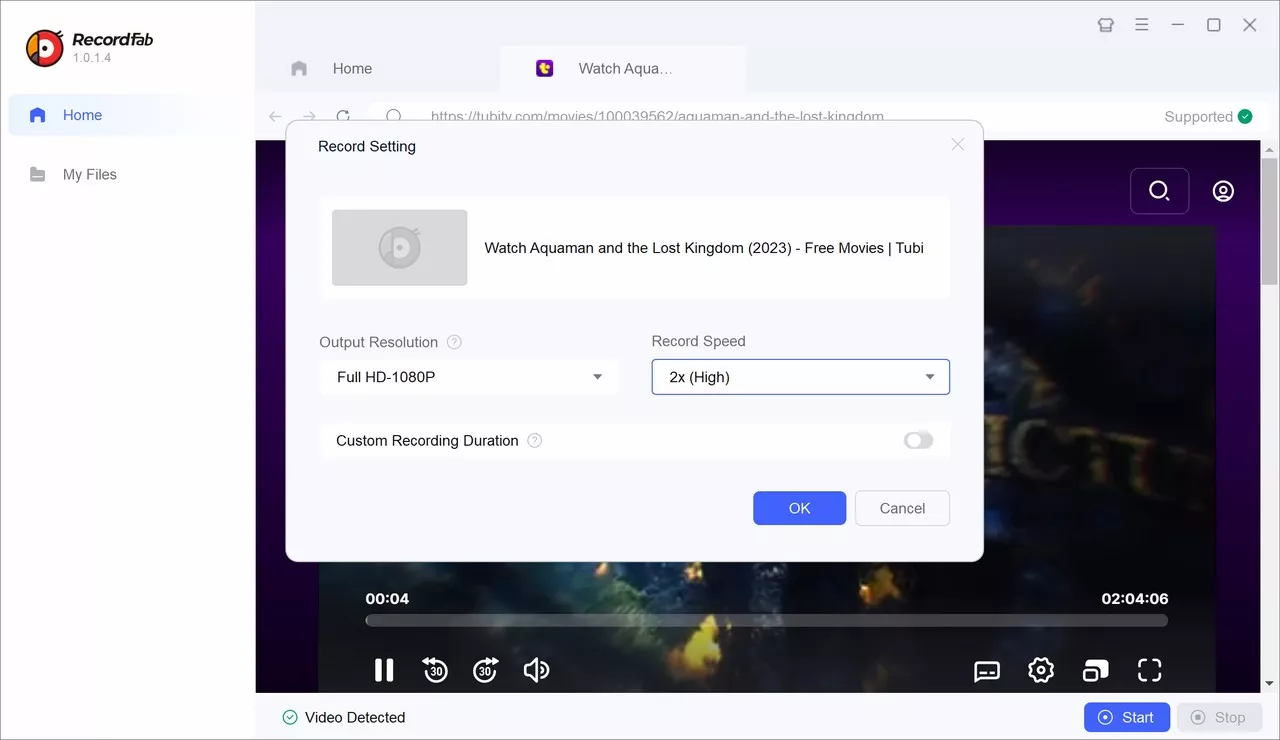Image resolution: width=1280 pixels, height=740 pixels.
Task: Click the video progress bar
Action: click(x=766, y=620)
